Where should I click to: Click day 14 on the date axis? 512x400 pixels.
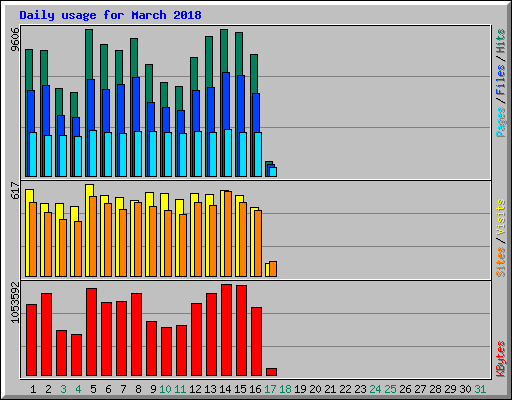pos(225,389)
